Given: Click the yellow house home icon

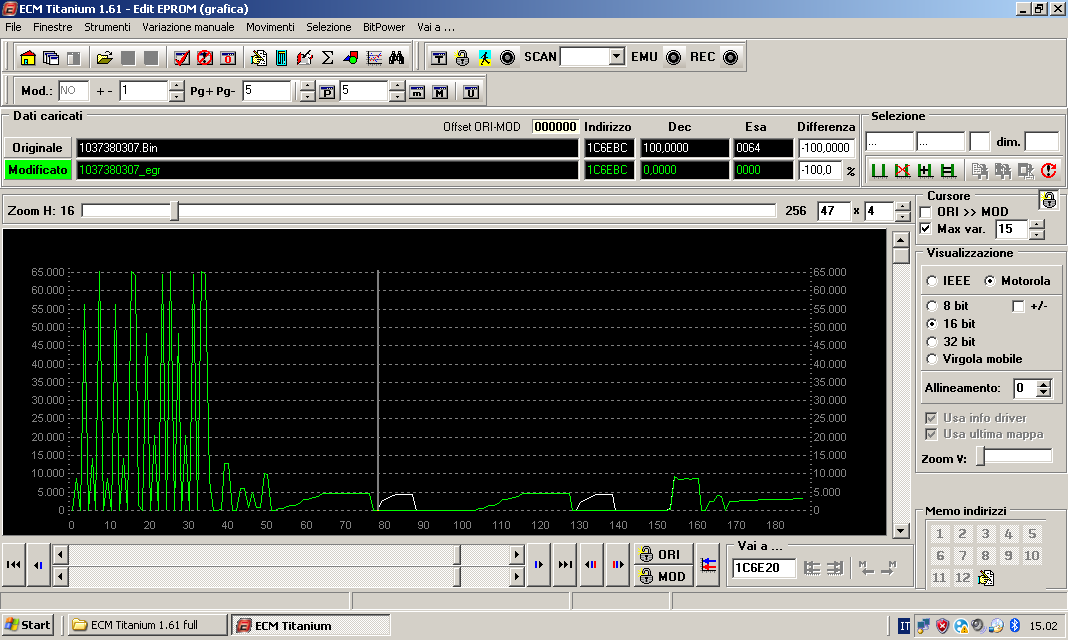Looking at the screenshot, I should tap(28, 58).
